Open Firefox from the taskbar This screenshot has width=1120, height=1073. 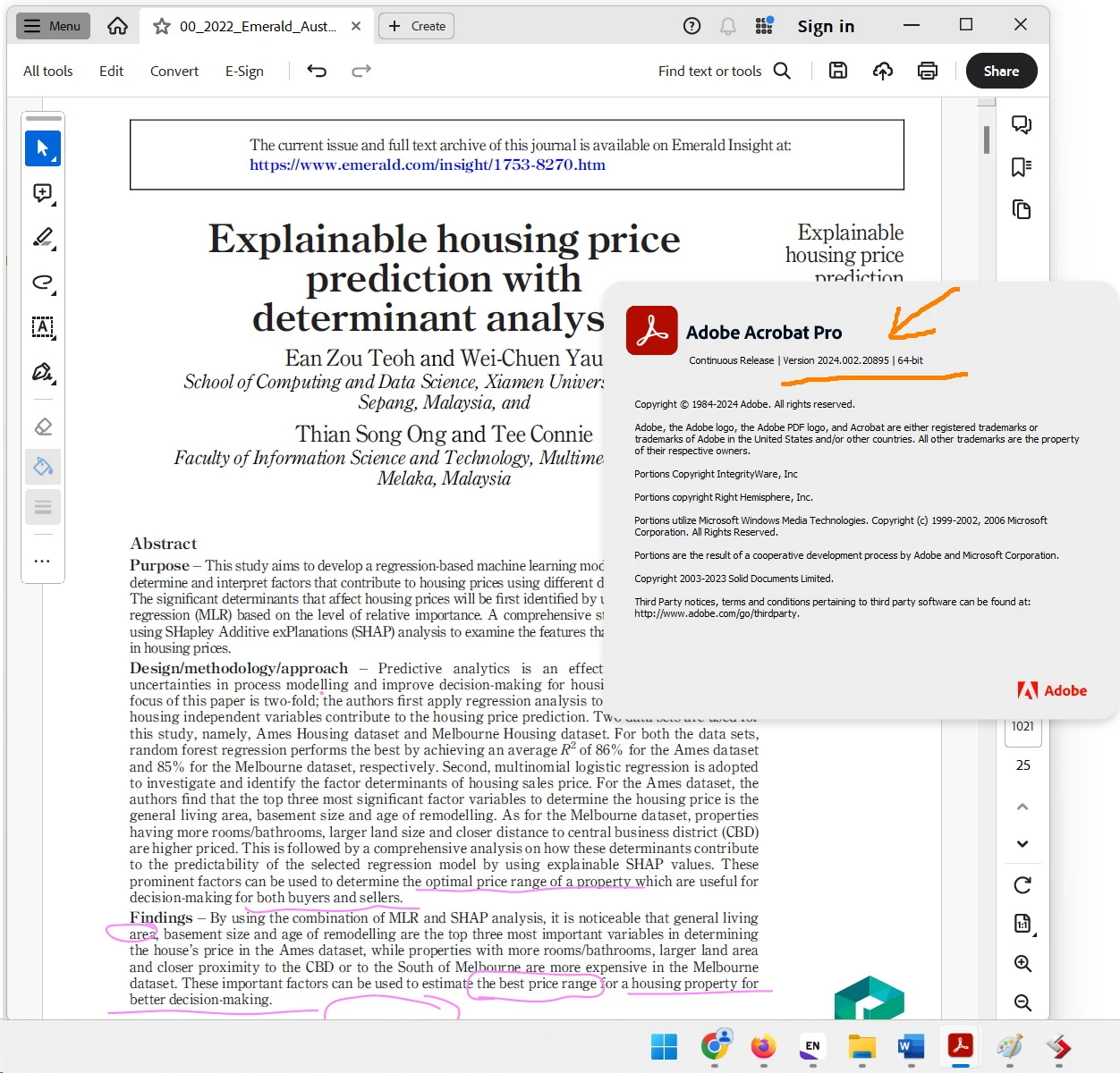point(763,1046)
